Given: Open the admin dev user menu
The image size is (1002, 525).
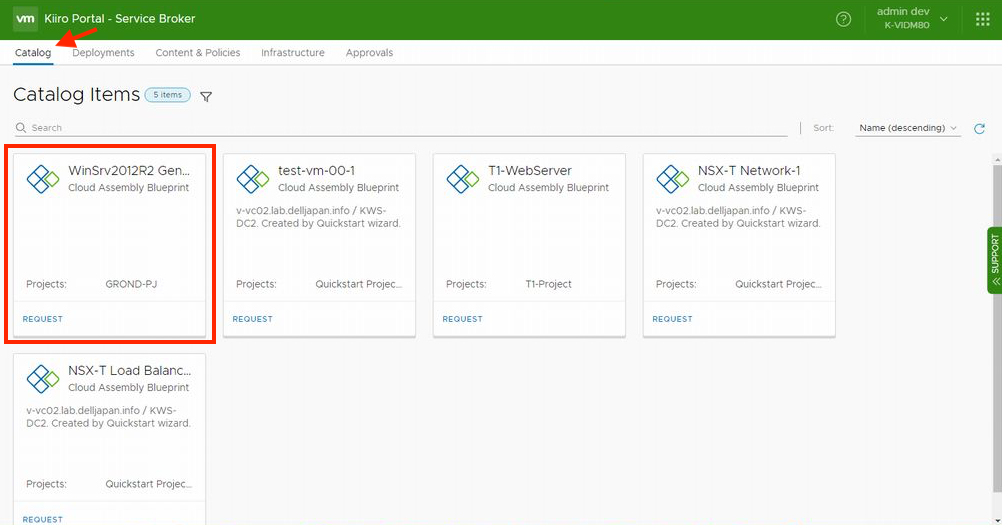Looking at the screenshot, I should pyautogui.click(x=912, y=19).
